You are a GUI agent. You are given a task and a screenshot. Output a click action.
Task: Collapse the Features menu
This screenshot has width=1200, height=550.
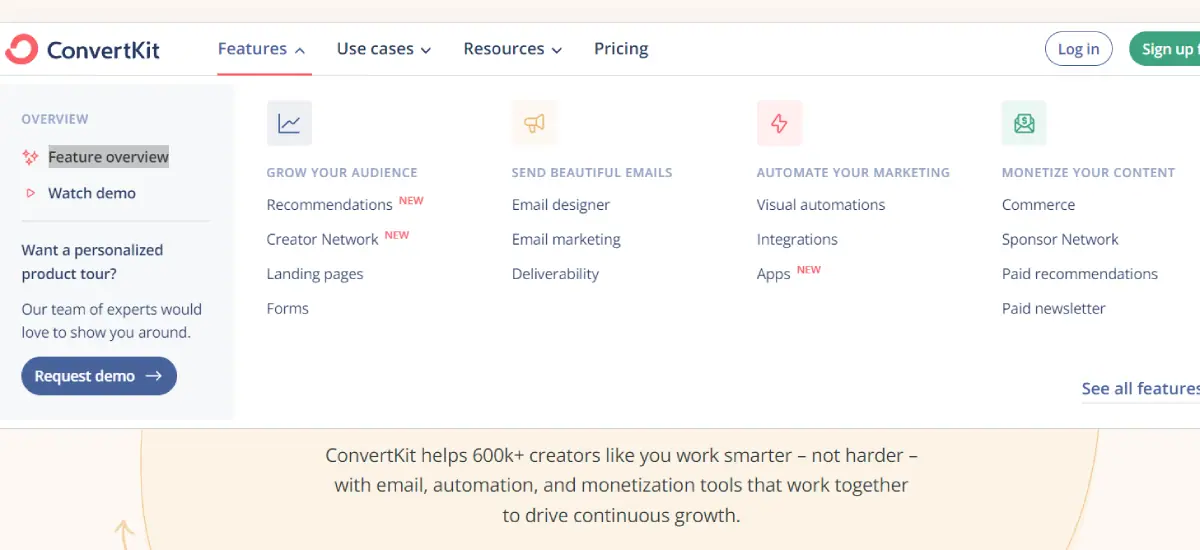pos(262,49)
